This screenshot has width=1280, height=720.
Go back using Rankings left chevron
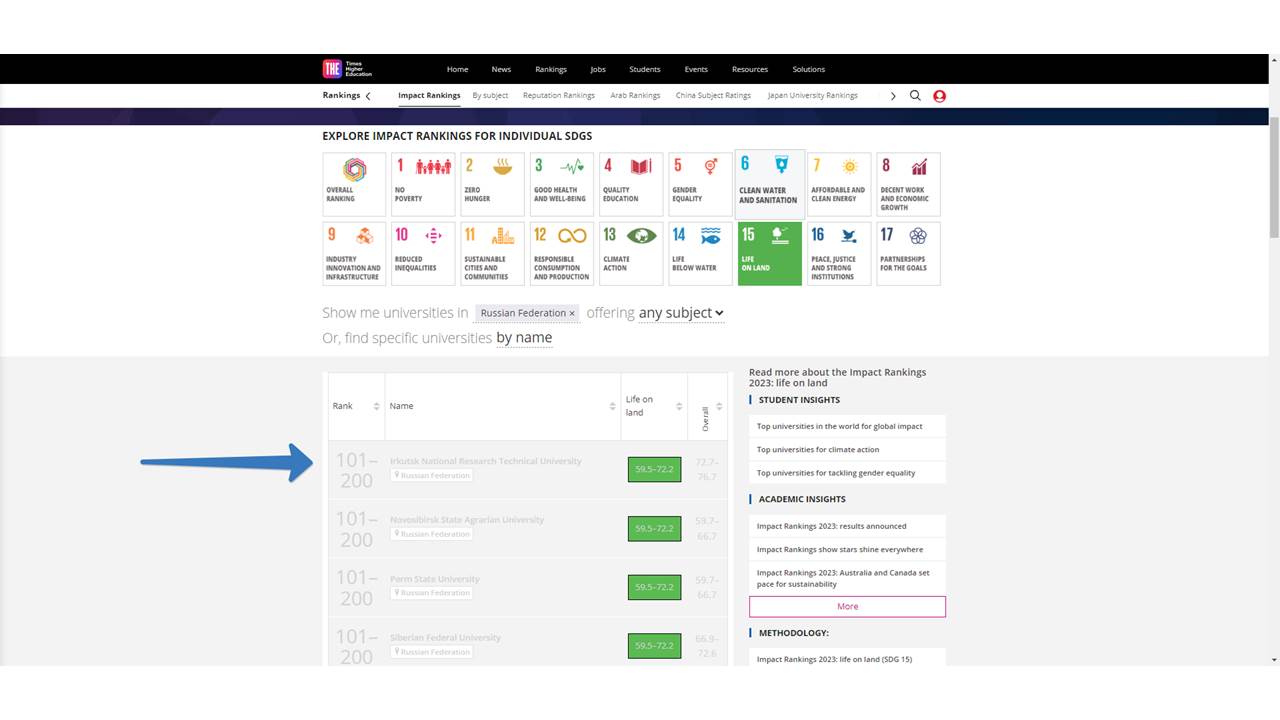(368, 96)
